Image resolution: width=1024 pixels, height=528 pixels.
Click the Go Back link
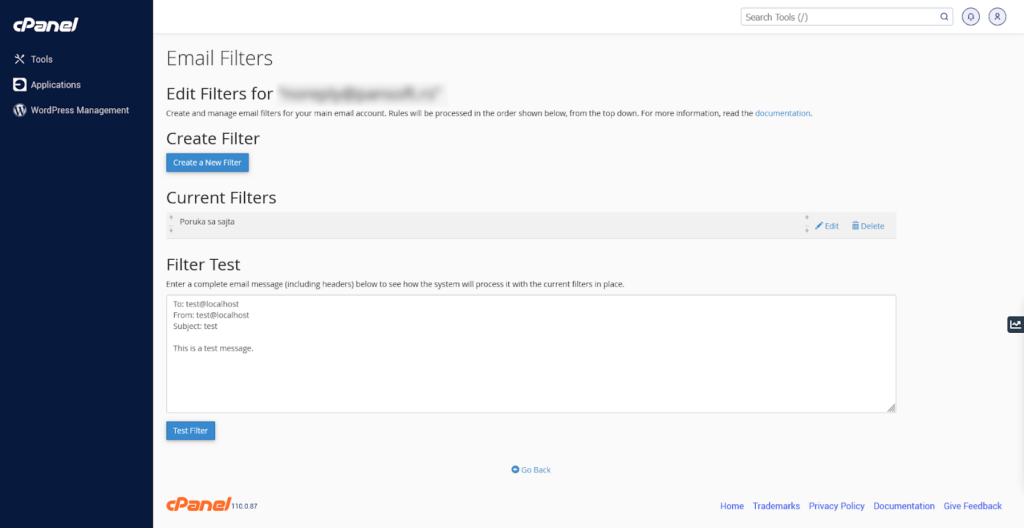(531, 470)
